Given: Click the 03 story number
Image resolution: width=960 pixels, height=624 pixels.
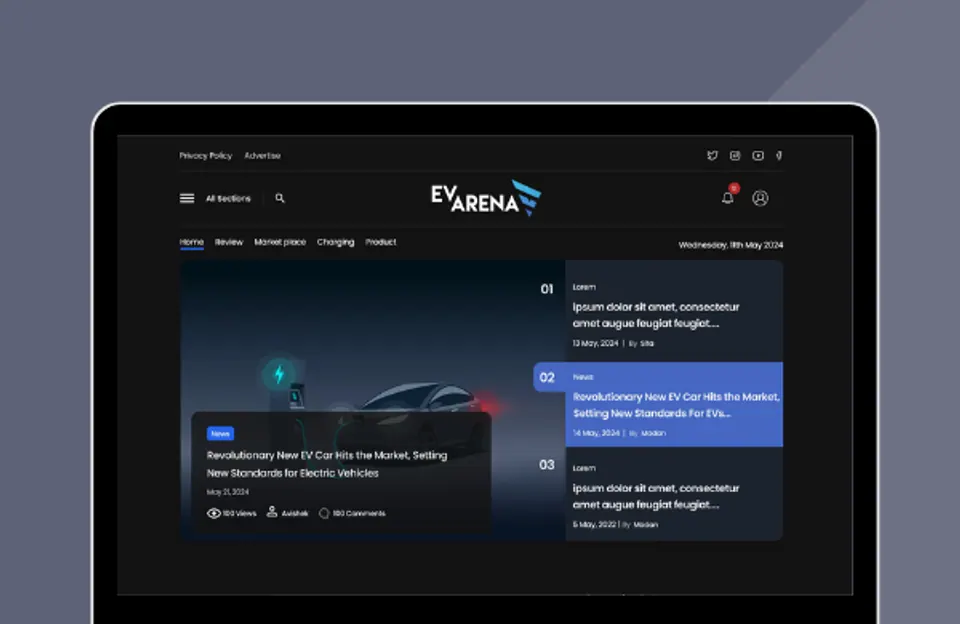Looking at the screenshot, I should (x=547, y=465).
